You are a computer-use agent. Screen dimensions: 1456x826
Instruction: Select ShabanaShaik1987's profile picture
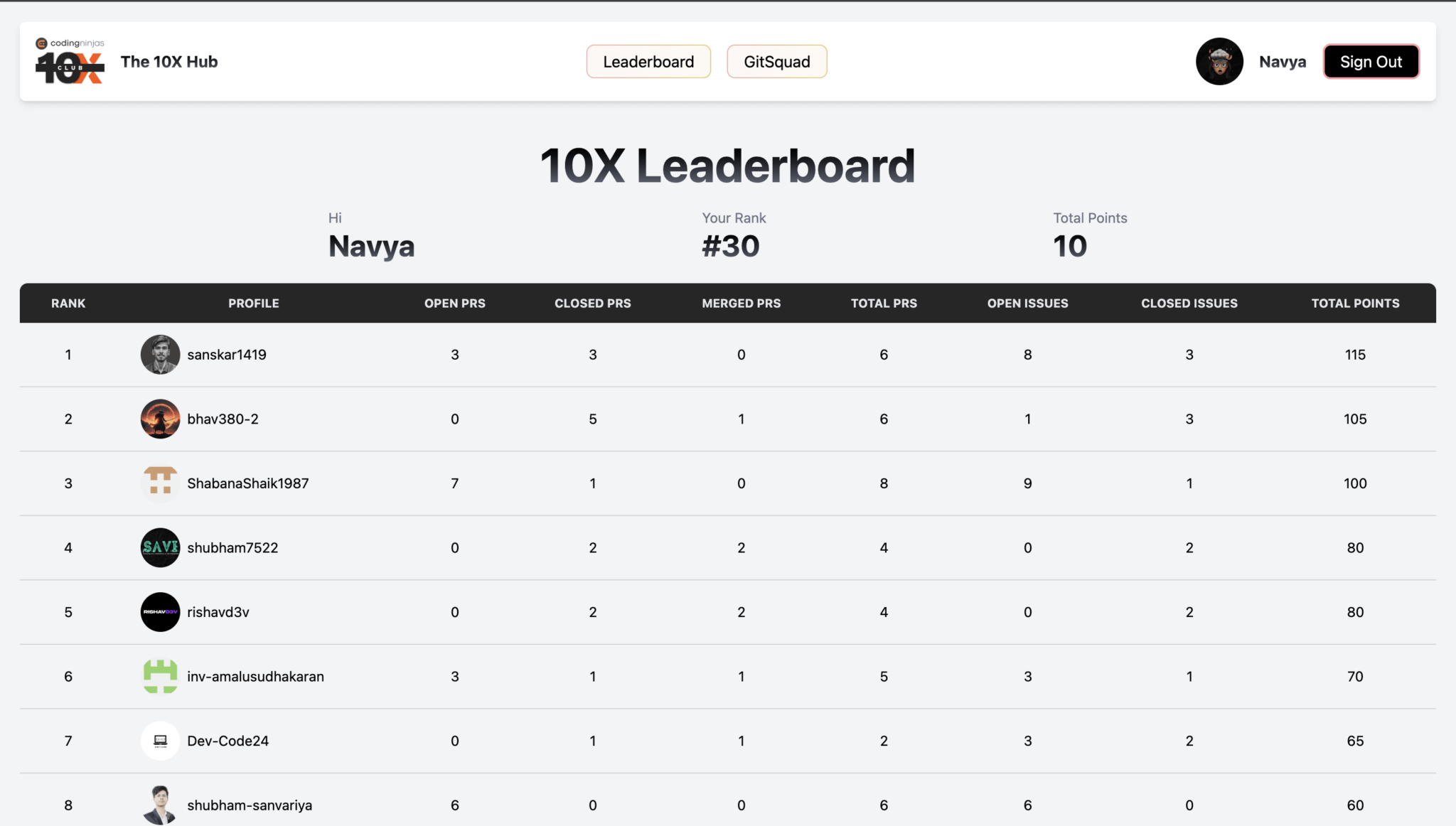tap(161, 483)
